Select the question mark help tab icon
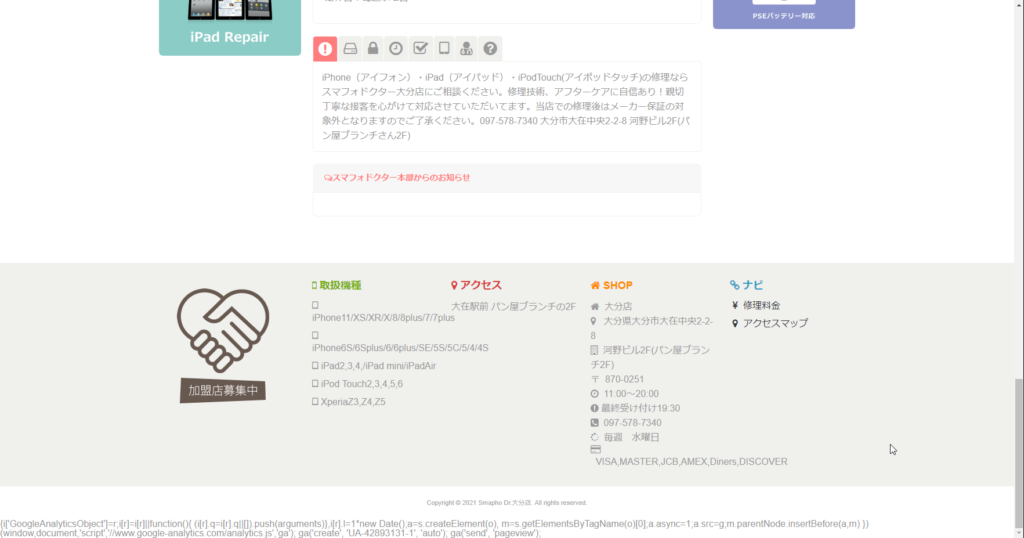Viewport: 1024px width, 538px height. [490, 49]
